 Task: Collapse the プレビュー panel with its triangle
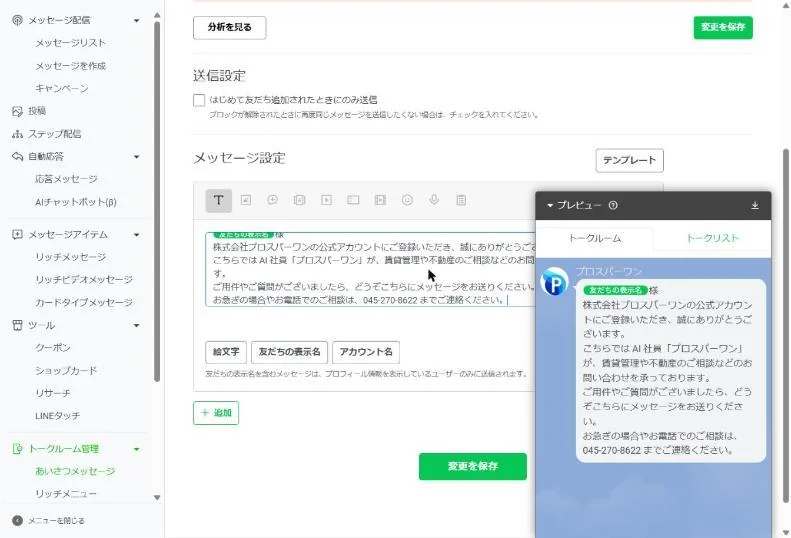click(x=550, y=205)
